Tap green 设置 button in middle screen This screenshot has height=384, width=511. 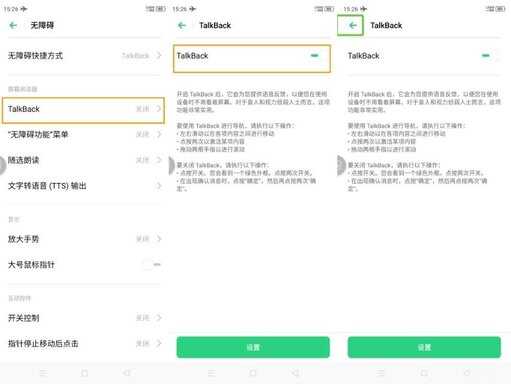tap(253, 347)
